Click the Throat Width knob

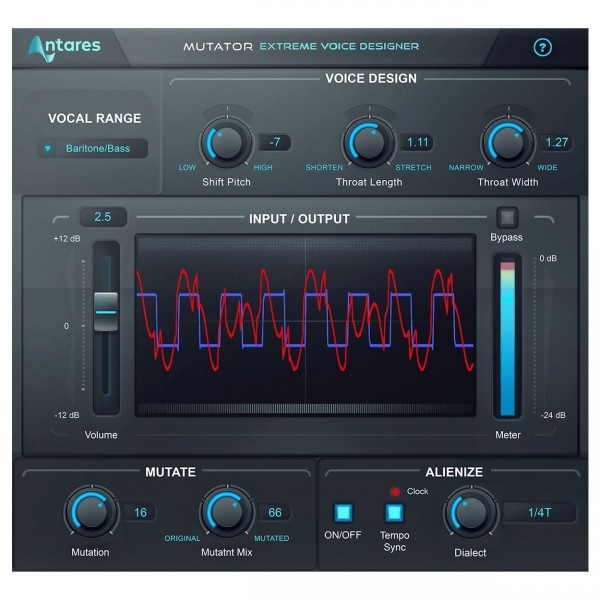pyautogui.click(x=508, y=142)
